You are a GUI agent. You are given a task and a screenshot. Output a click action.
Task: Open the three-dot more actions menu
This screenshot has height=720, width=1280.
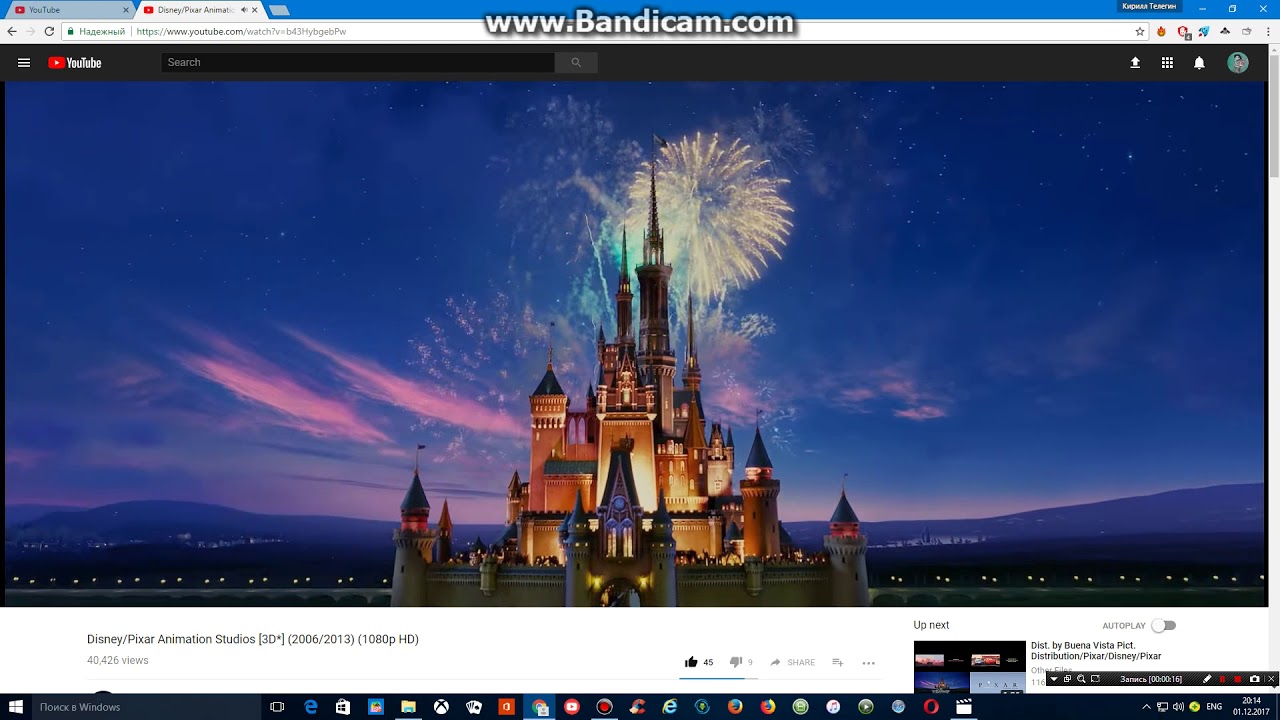(x=868, y=663)
